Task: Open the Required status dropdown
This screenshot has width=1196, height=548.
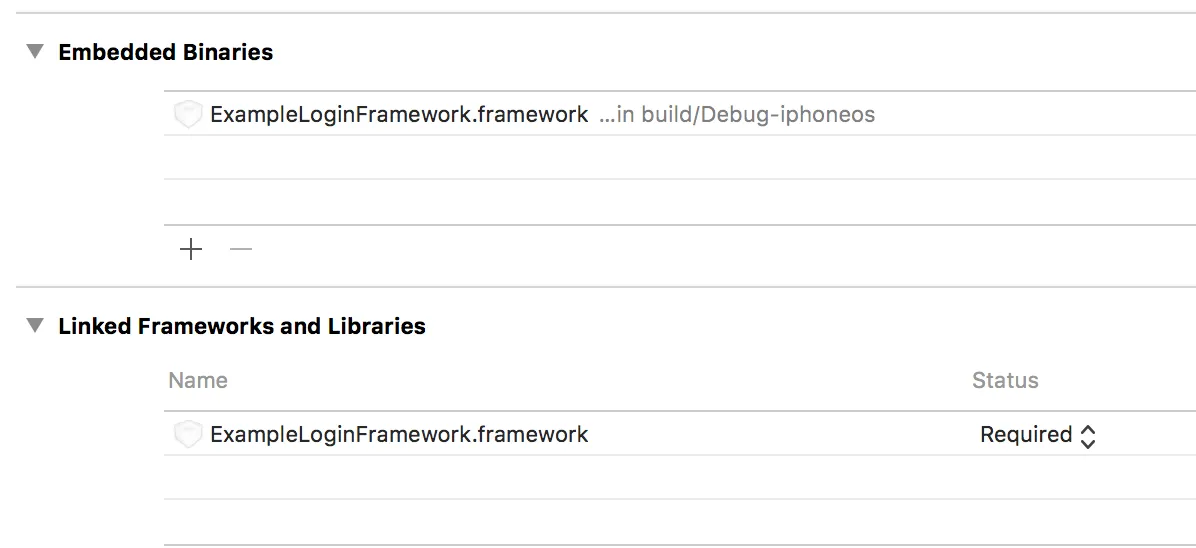Action: click(1026, 435)
